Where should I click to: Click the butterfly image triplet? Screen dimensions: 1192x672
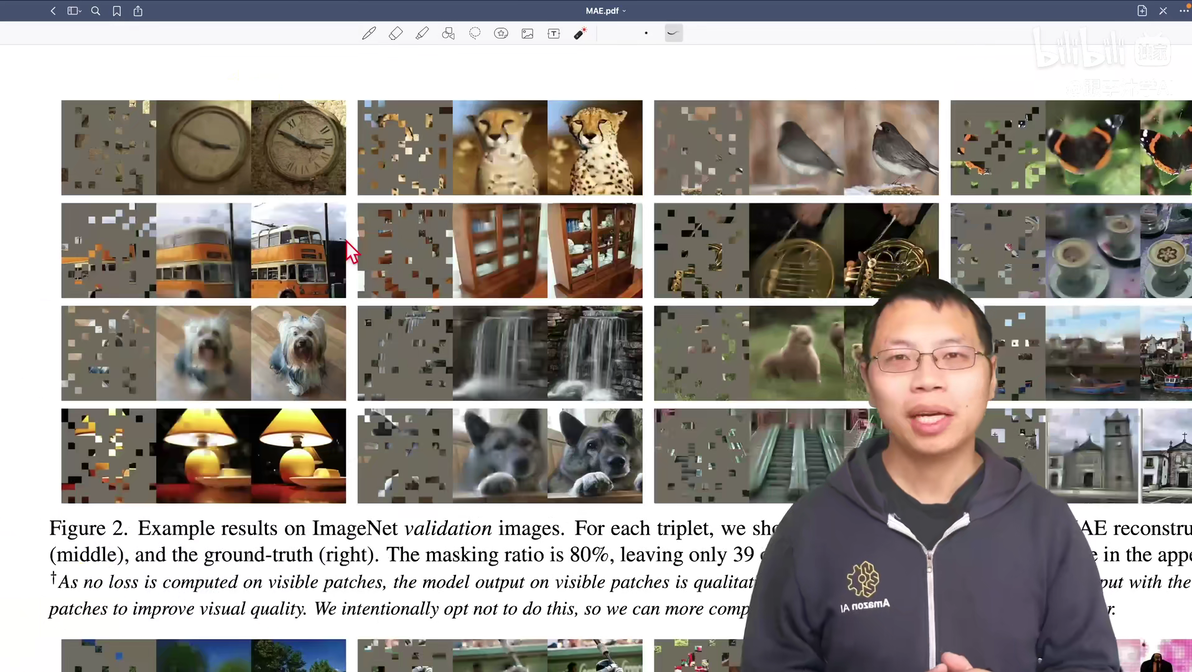point(1071,147)
